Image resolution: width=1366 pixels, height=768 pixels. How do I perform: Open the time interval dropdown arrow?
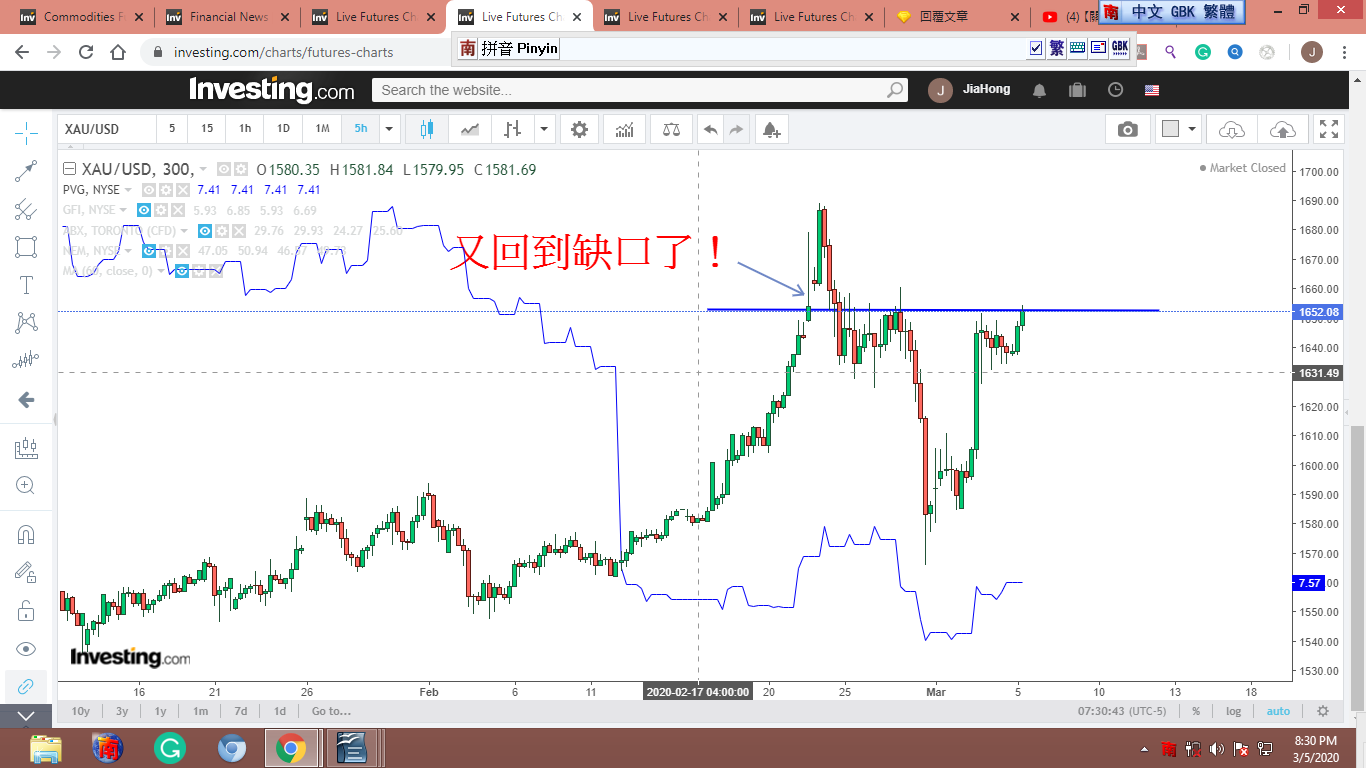[390, 129]
